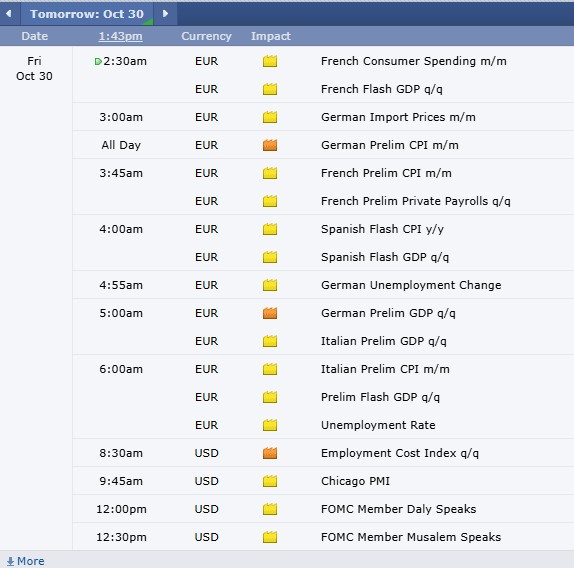This screenshot has width=574, height=568.
Task: Click impact icon for French Consumer Spending
Action: 270,61
